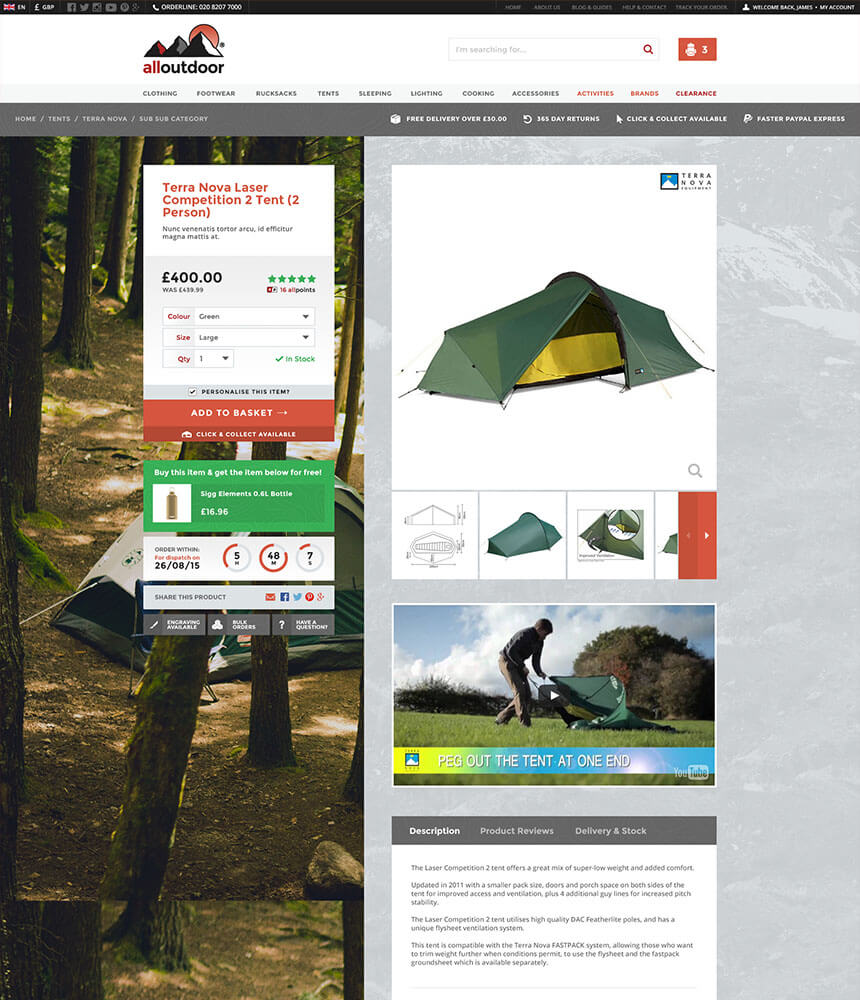Select the tent ventilation detail thumbnail
This screenshot has height=1000, width=860.
(x=611, y=535)
